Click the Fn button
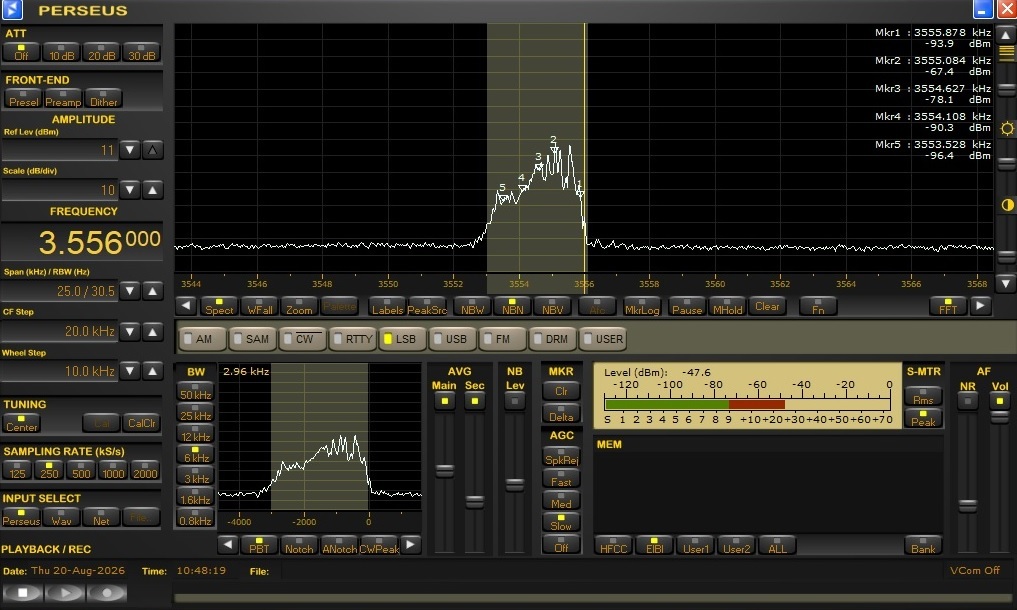The height and width of the screenshot is (610, 1017). (818, 306)
